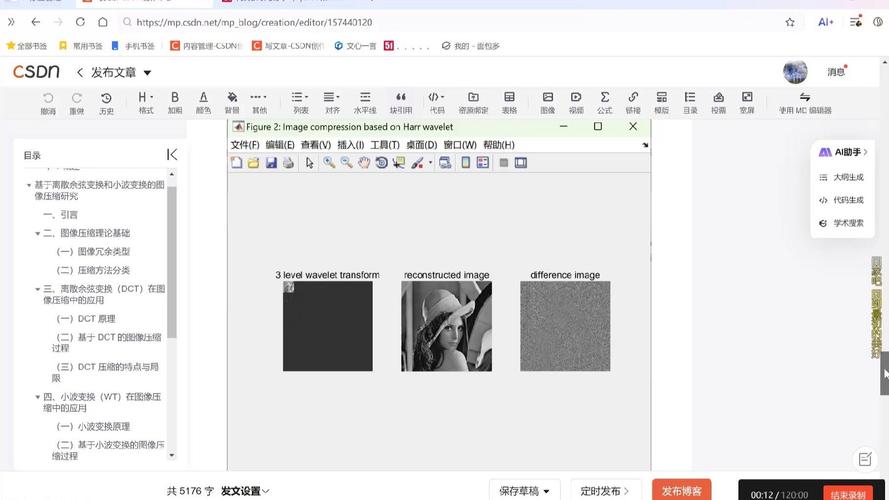Click the feedback note icon at bottom right

coord(865,459)
